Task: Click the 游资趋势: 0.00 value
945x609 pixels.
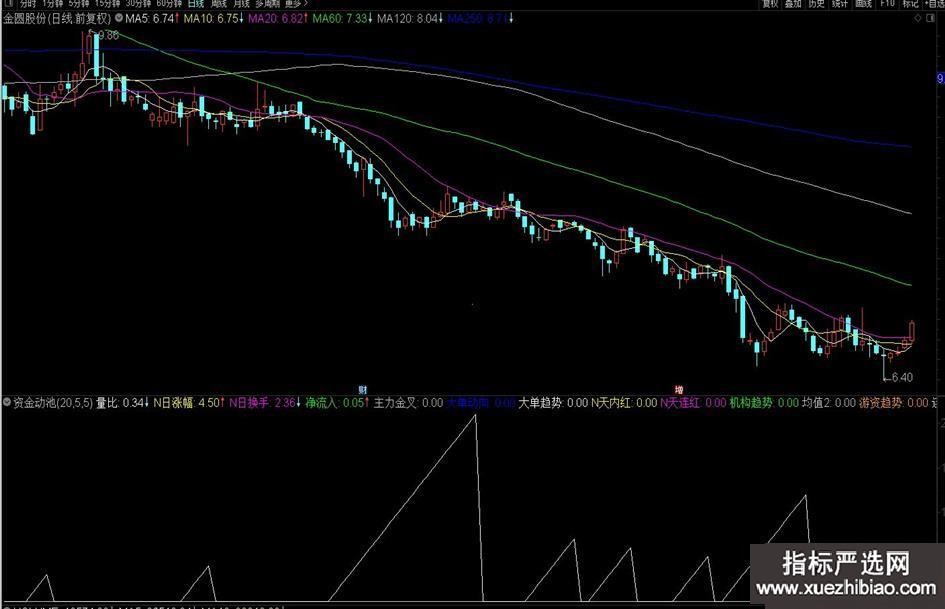Action: (894, 403)
